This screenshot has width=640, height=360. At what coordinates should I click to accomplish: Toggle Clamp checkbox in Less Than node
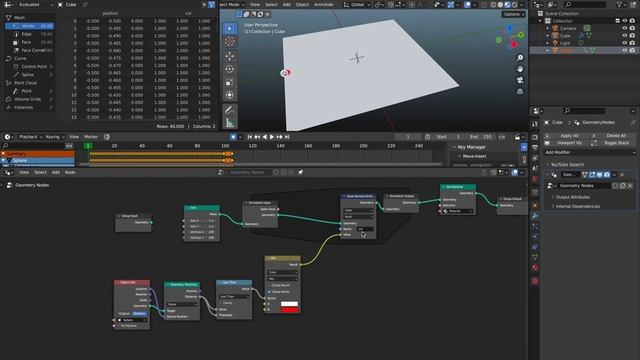coord(221,303)
